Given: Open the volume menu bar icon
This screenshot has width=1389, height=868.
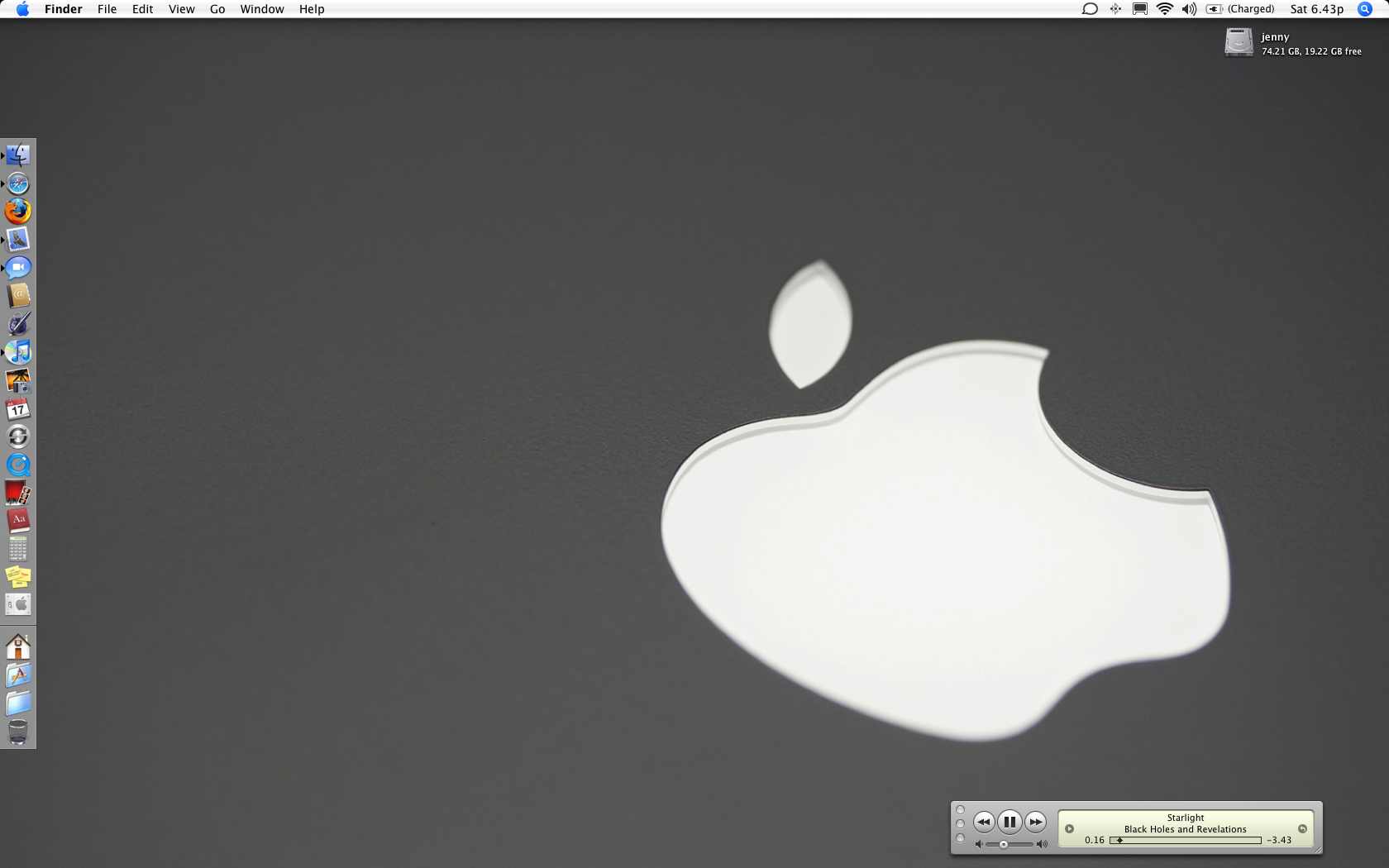Looking at the screenshot, I should 1189,9.
